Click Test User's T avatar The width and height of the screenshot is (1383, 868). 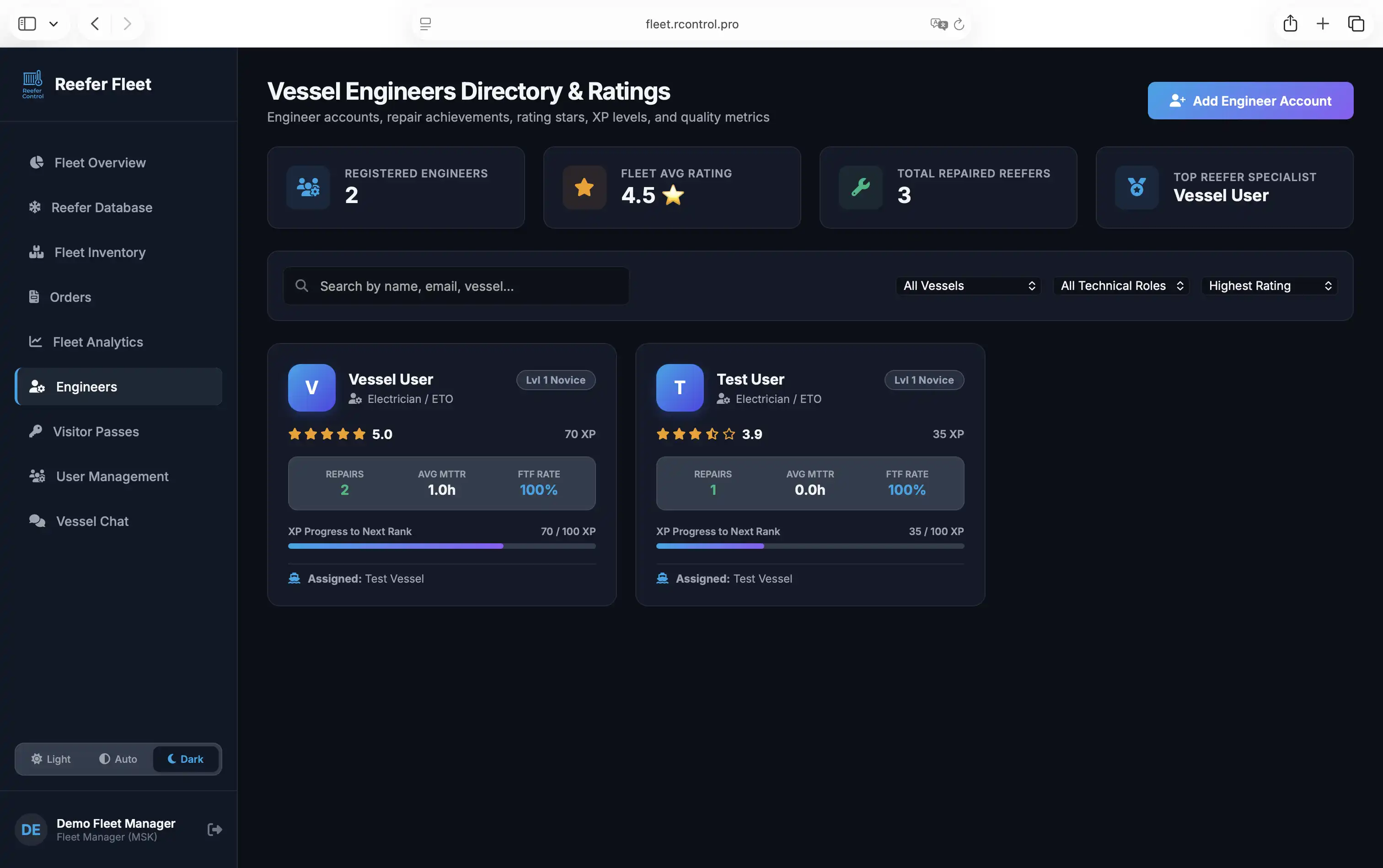coord(680,387)
